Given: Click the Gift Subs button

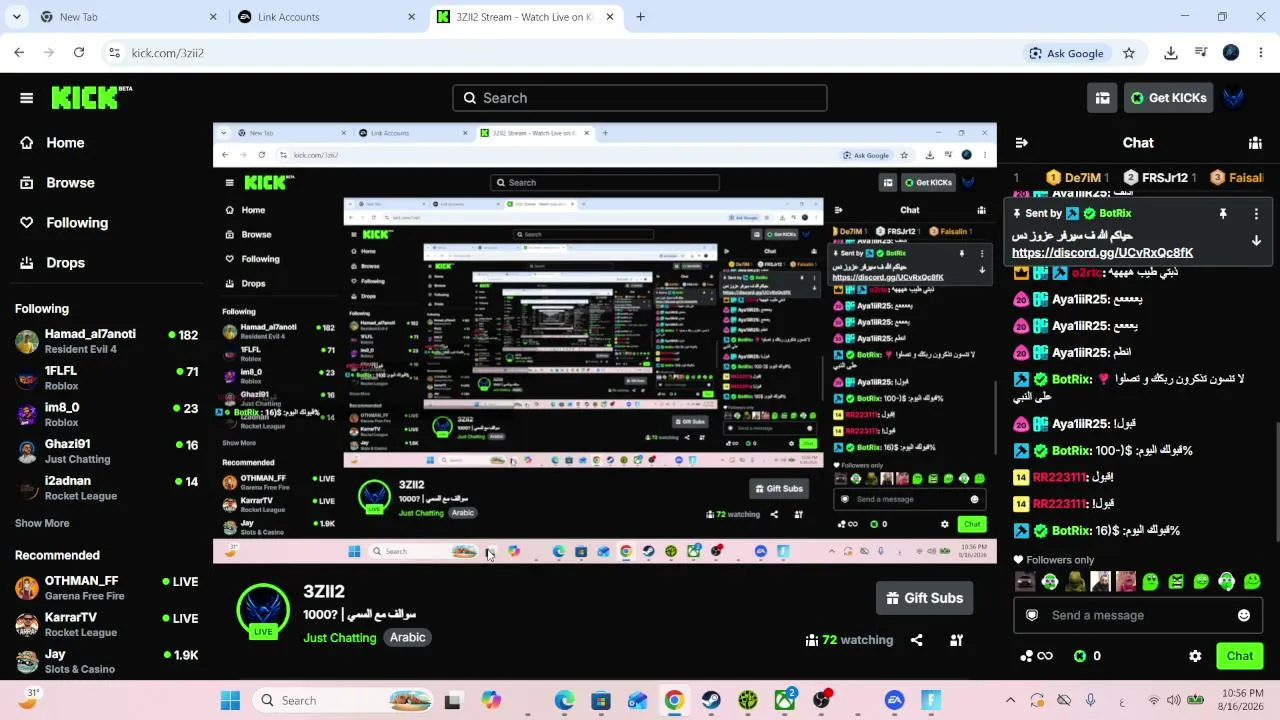Looking at the screenshot, I should click(924, 598).
